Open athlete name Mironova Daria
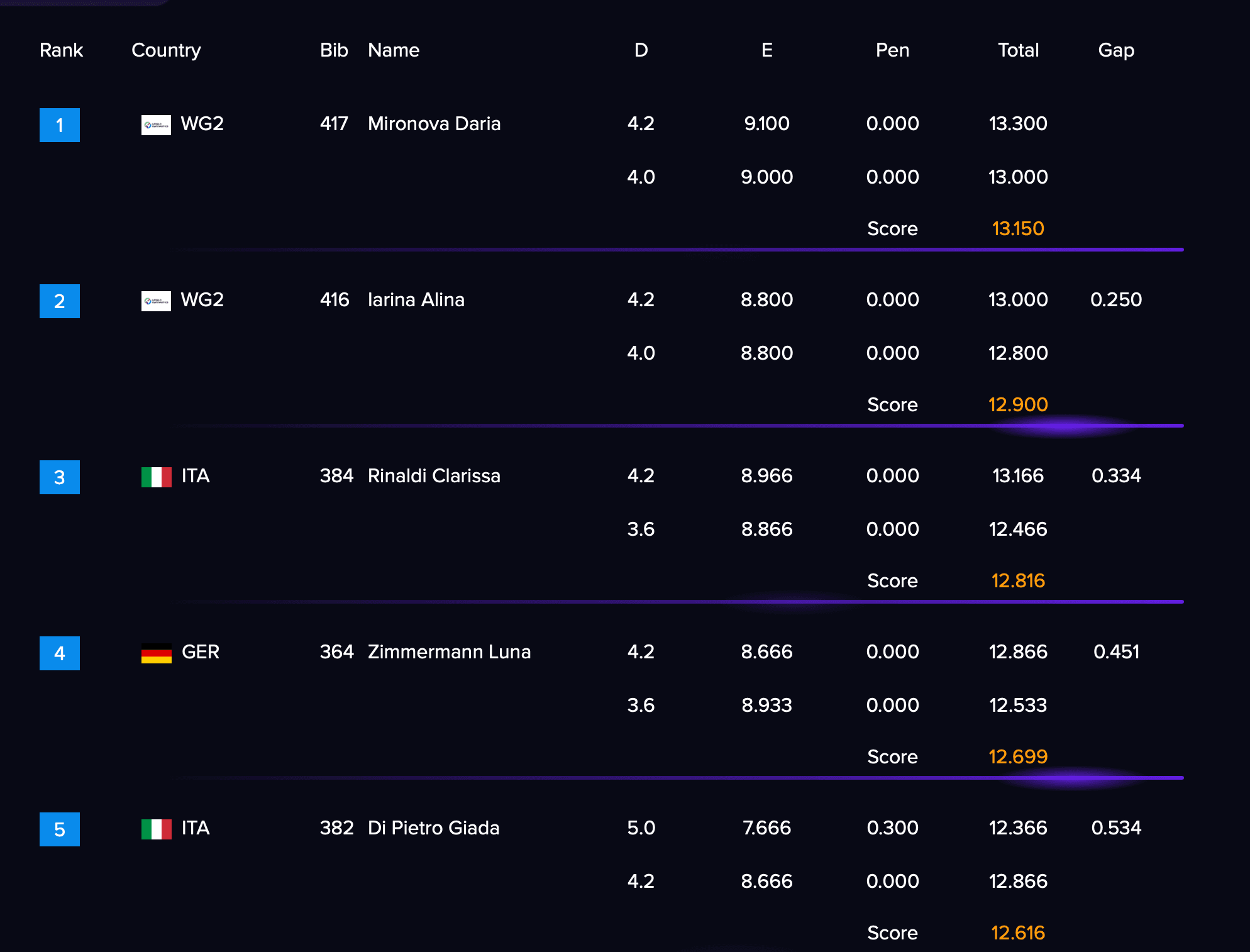The image size is (1250, 952). pos(434,124)
